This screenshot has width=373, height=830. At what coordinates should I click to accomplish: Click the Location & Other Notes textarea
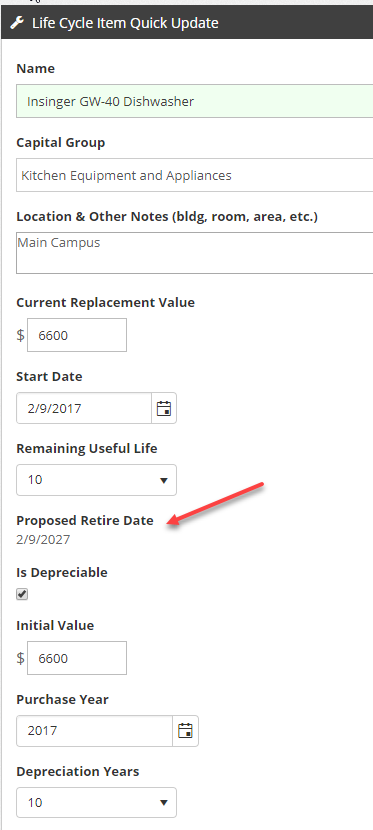tap(195, 253)
